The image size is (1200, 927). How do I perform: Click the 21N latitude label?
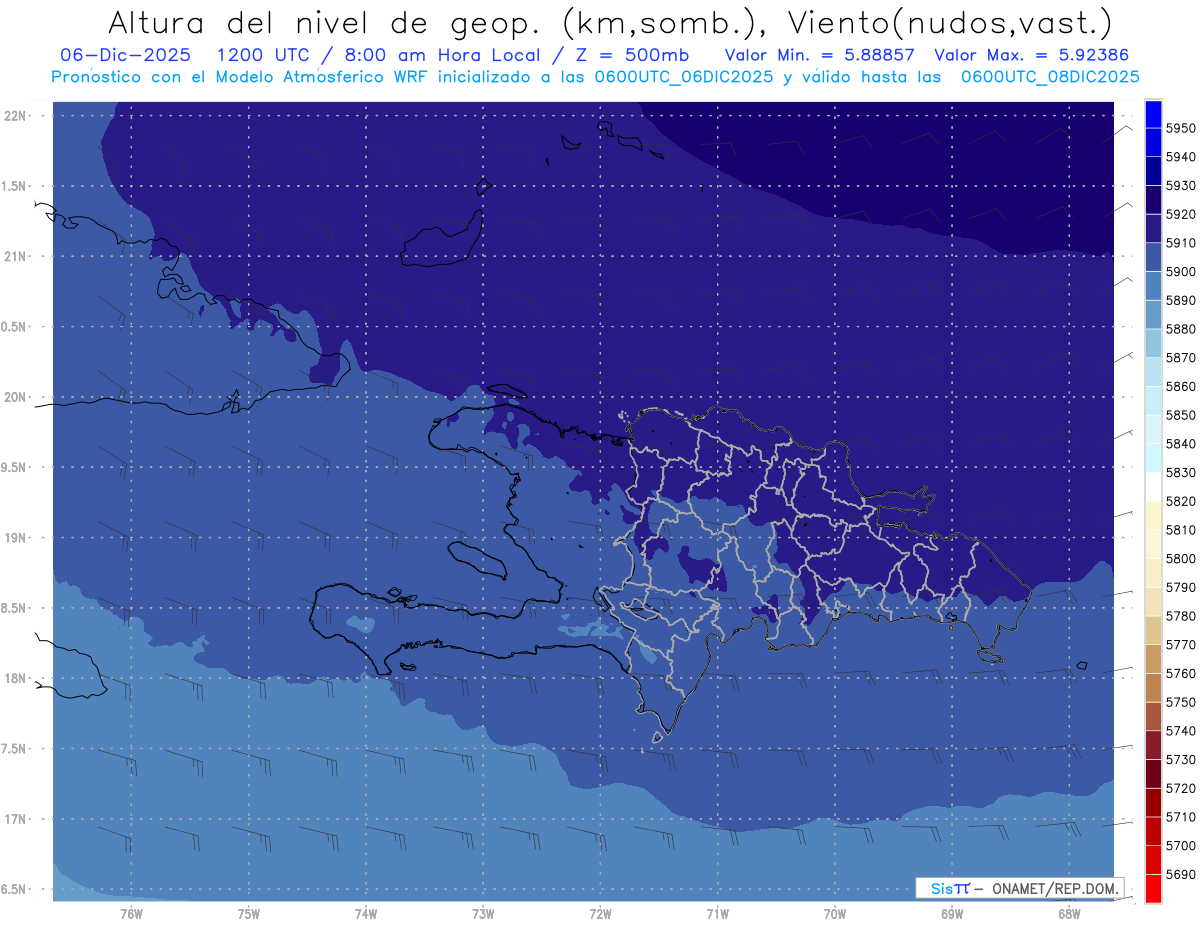[x=15, y=256]
